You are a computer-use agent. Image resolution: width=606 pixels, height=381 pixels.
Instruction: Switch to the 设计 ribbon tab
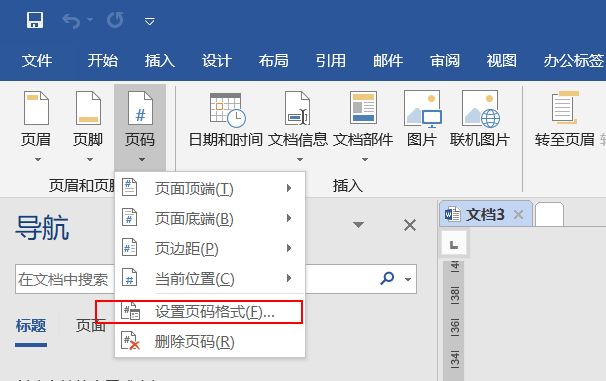pos(217,61)
